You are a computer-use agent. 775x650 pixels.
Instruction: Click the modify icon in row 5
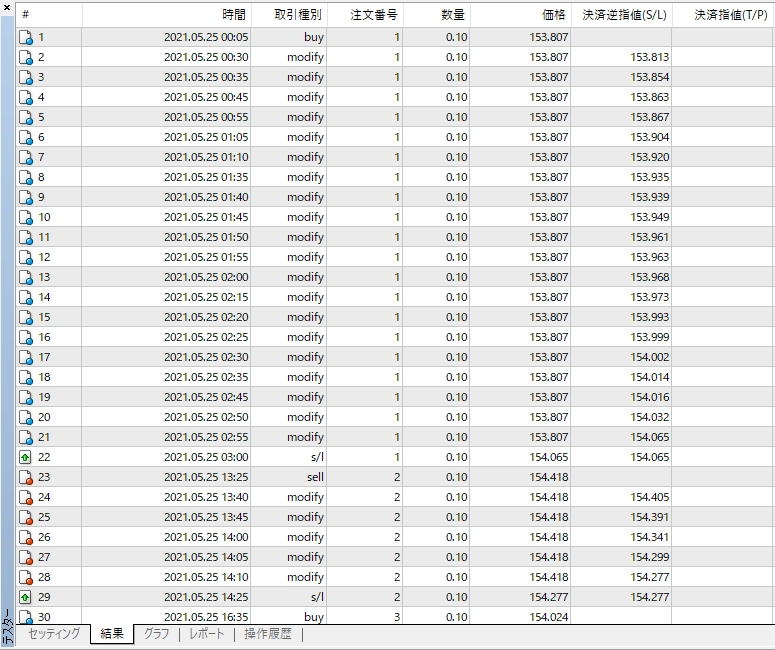(x=26, y=118)
